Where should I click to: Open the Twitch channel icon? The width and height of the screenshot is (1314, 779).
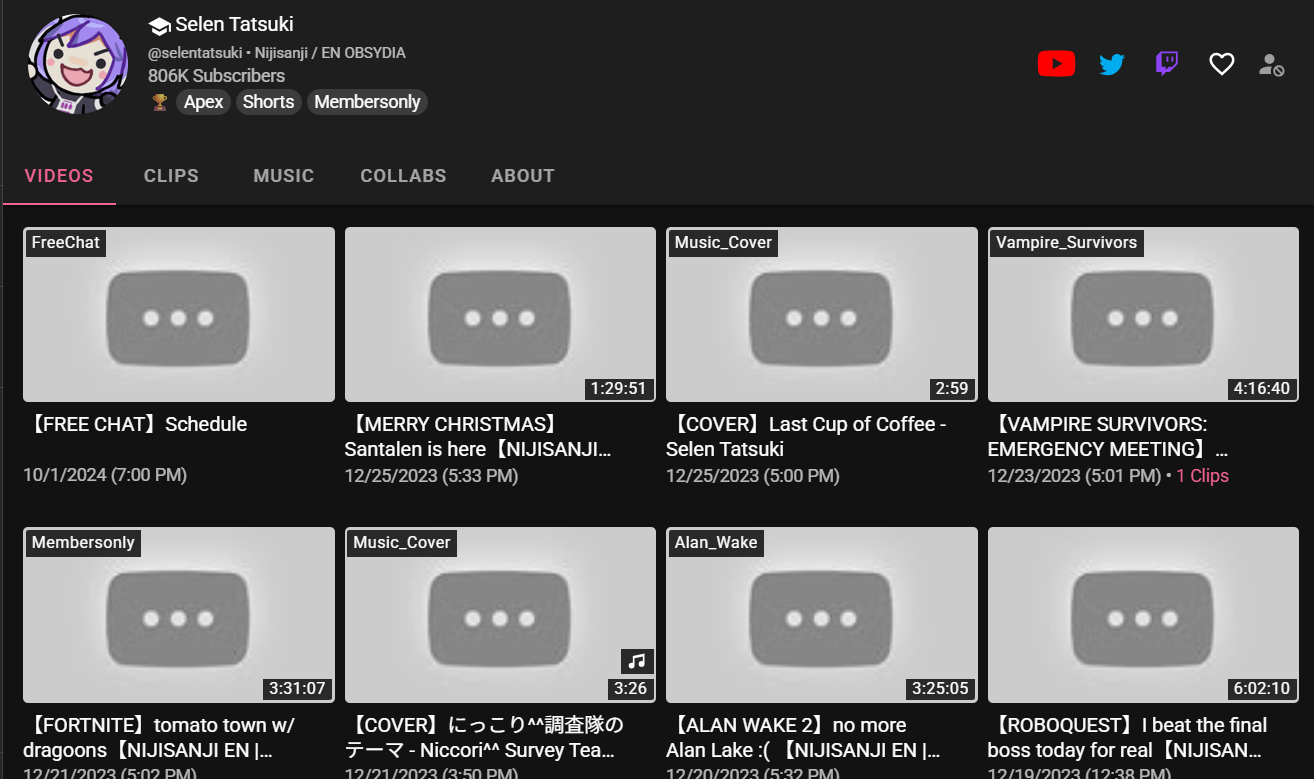tap(1167, 64)
